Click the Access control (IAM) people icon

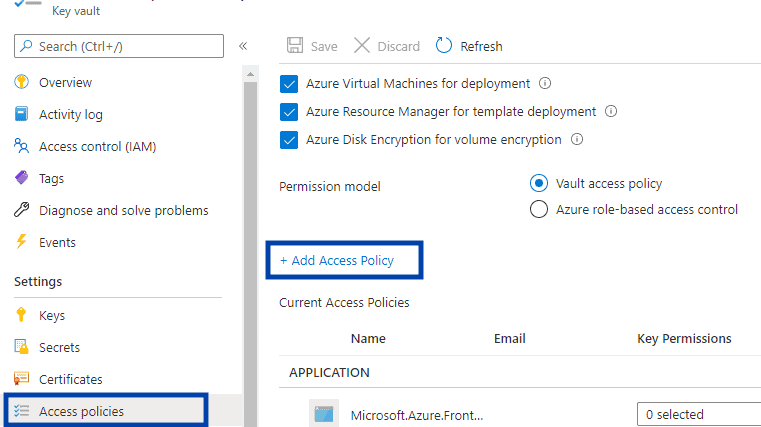[21, 146]
